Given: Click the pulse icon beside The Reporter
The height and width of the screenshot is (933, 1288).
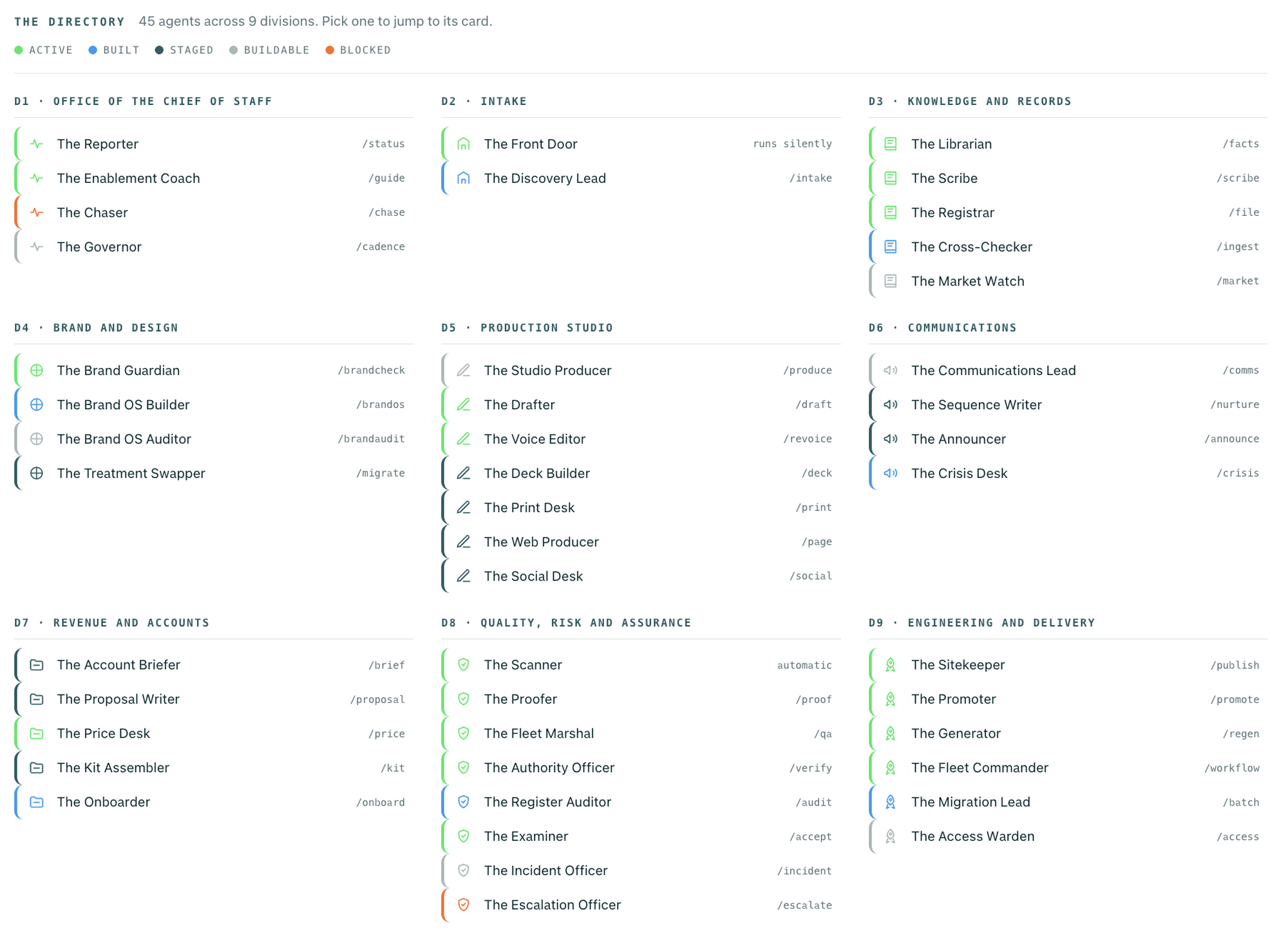Looking at the screenshot, I should coord(37,144).
